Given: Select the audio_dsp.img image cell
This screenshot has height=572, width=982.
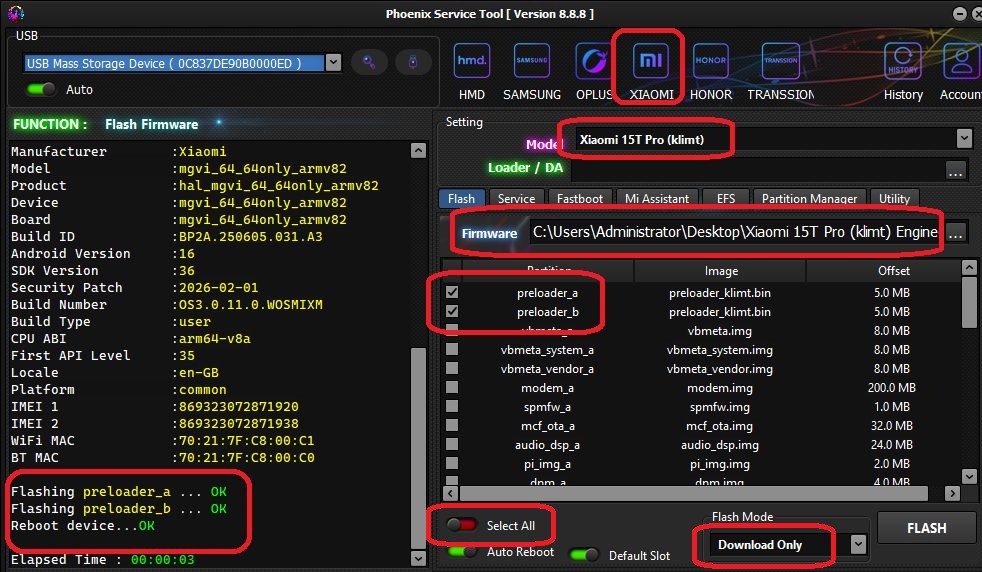Looking at the screenshot, I should click(720, 445).
